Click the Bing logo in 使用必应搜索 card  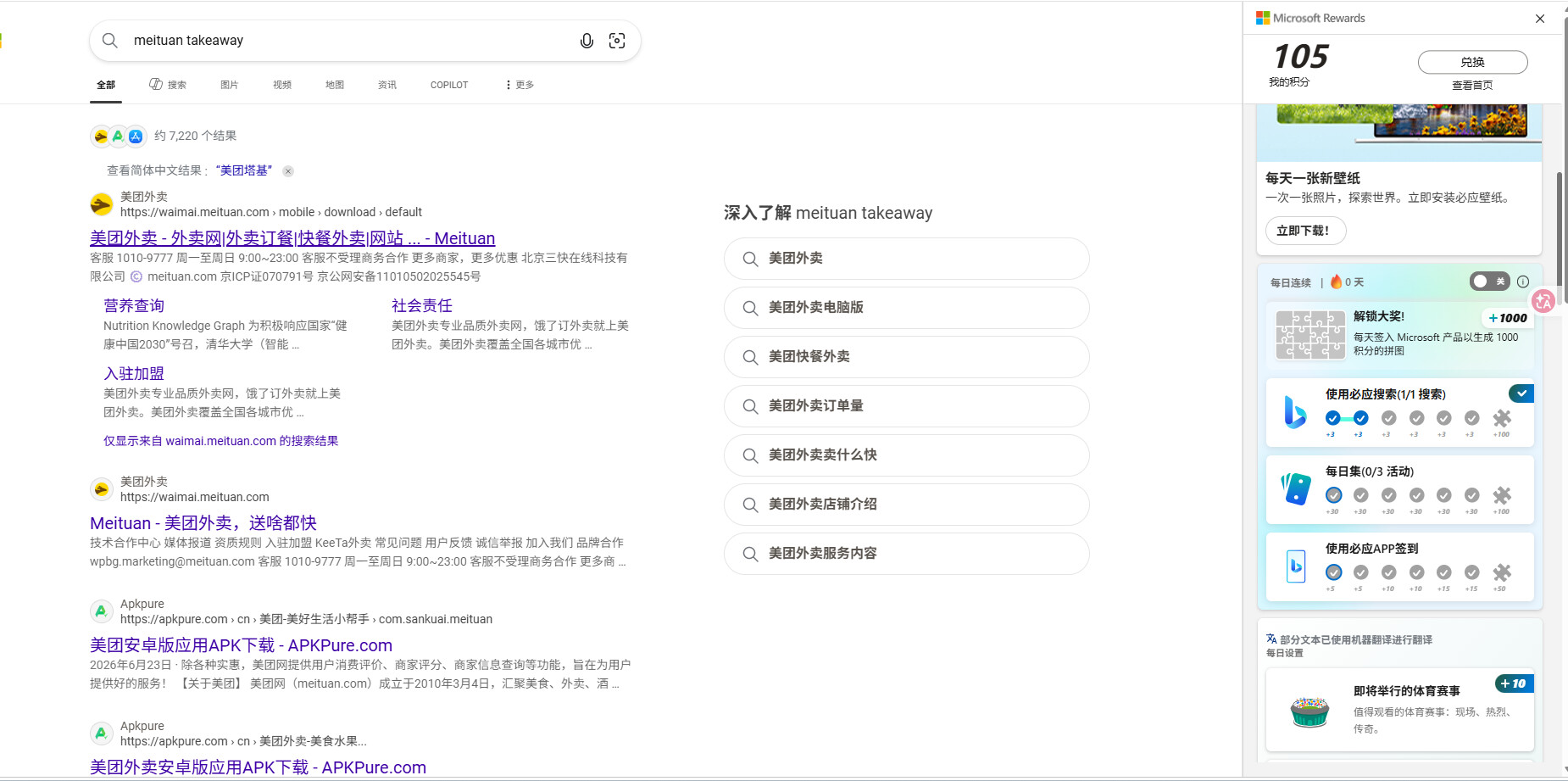(1294, 412)
